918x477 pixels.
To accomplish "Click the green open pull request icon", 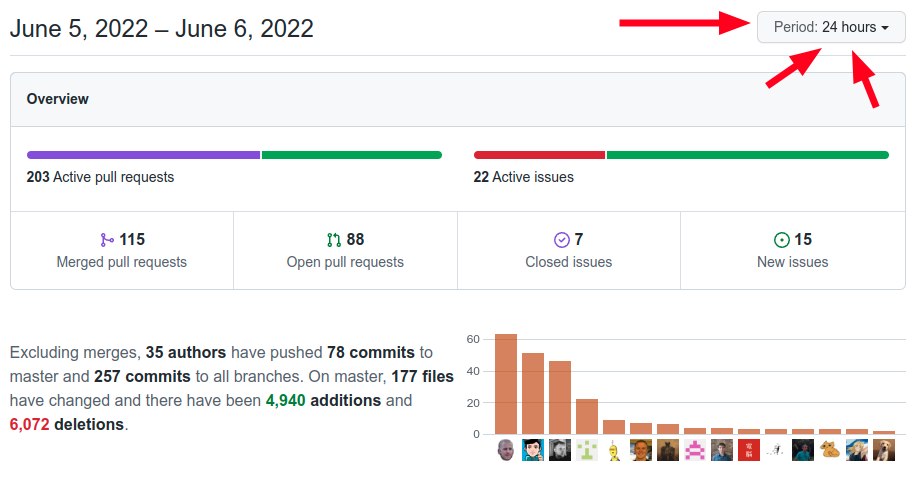I will pos(334,240).
